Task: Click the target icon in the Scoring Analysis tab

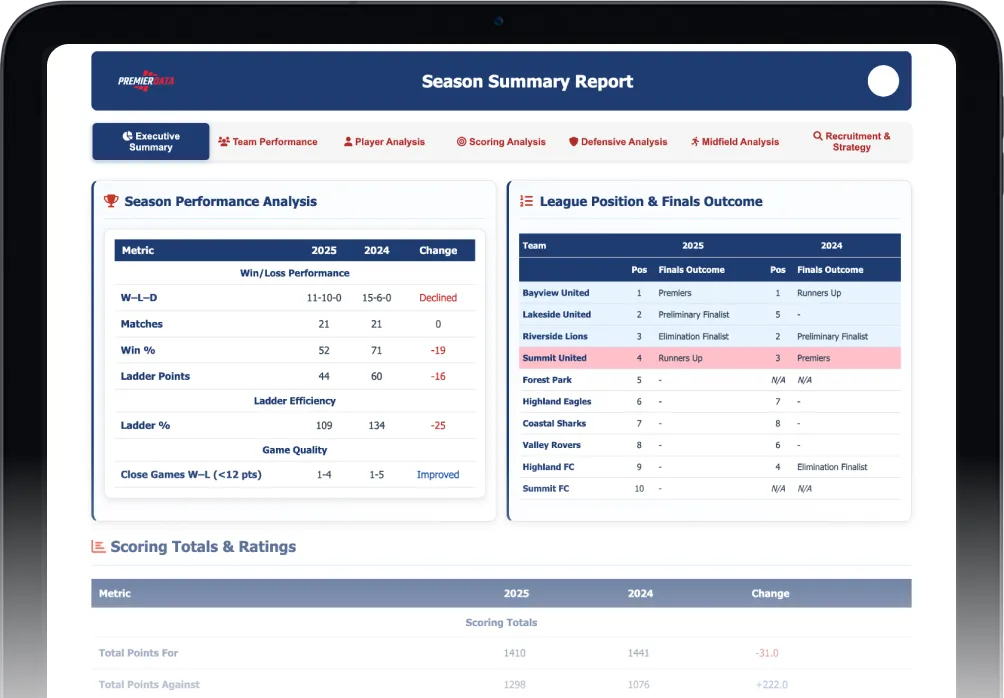Action: point(461,142)
